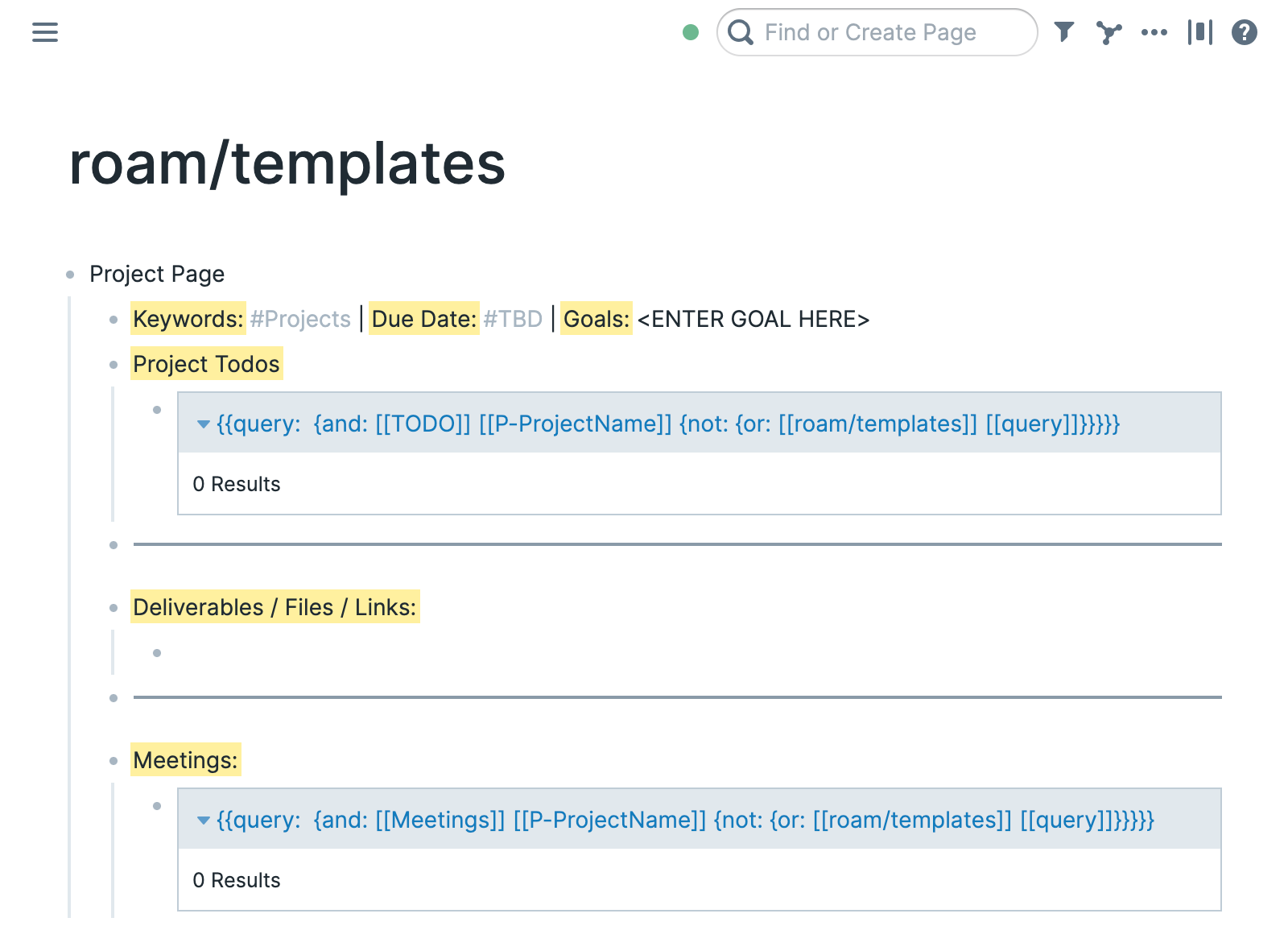
Task: Click the filter icon in the toolbar
Action: (x=1064, y=32)
